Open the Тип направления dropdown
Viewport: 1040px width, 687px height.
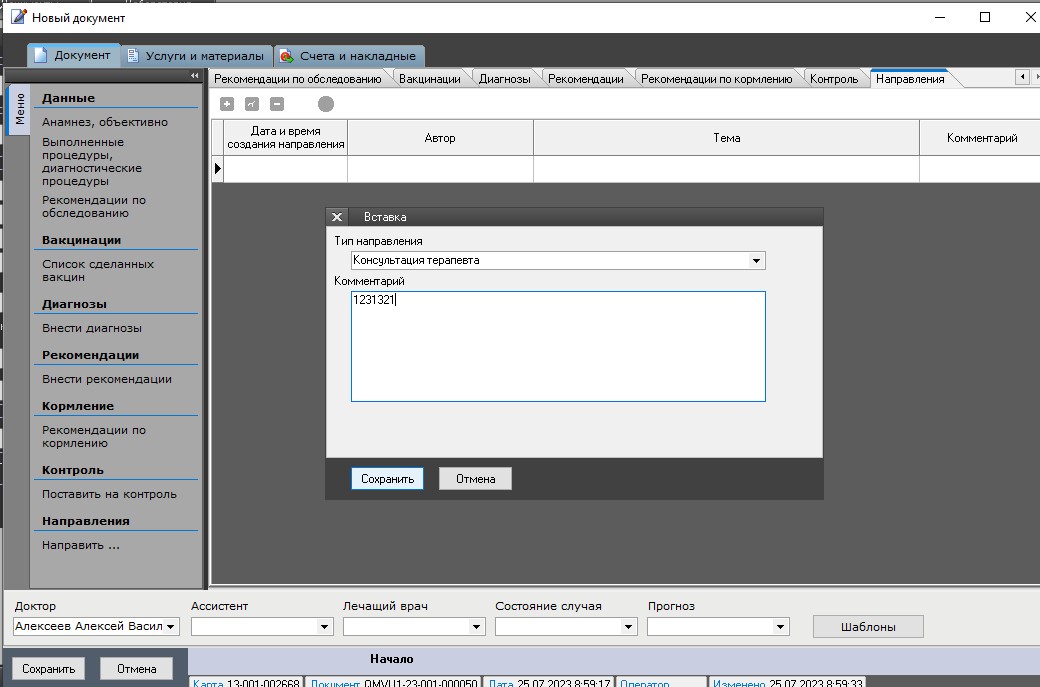(x=756, y=261)
